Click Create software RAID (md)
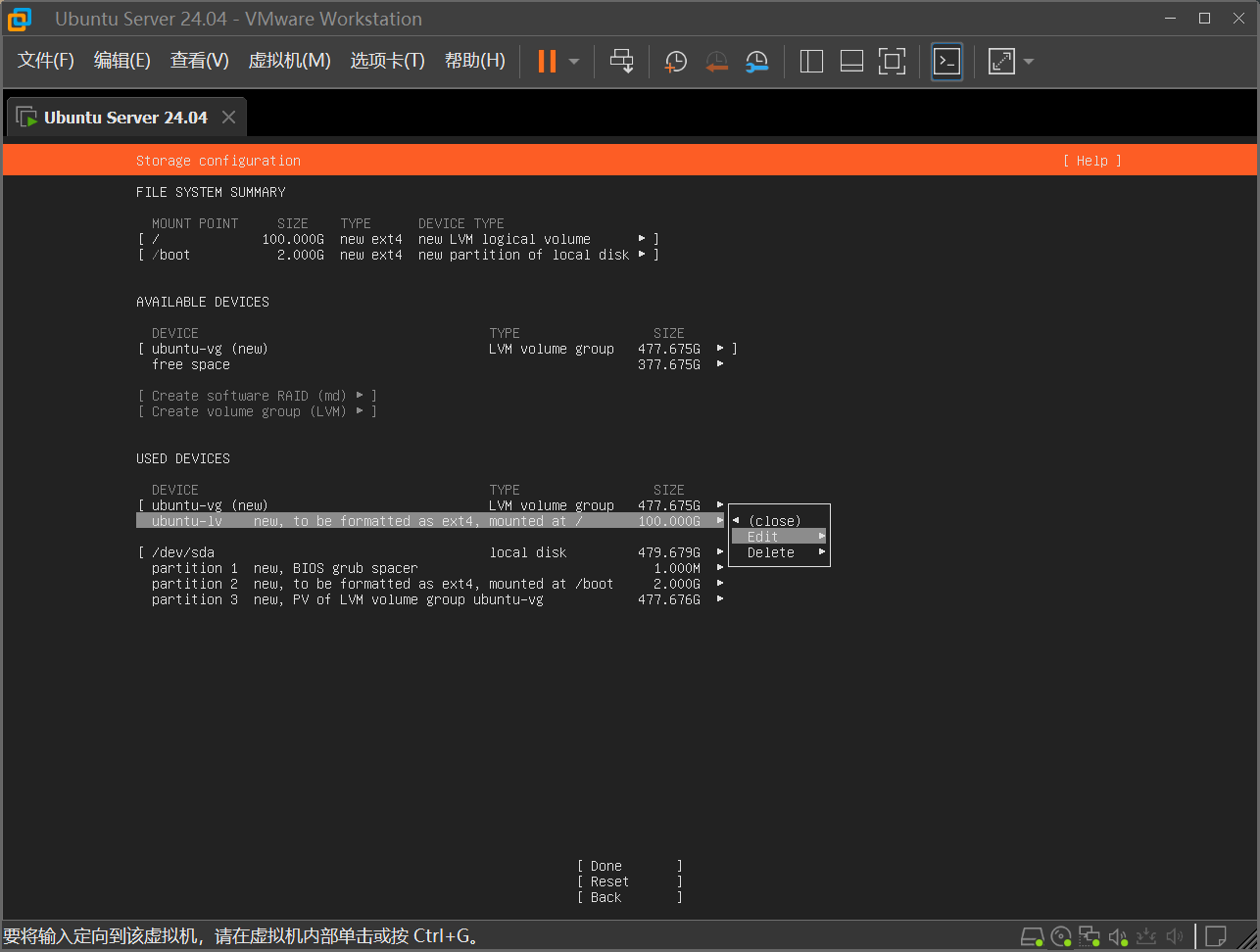1260x952 pixels. coord(257,396)
